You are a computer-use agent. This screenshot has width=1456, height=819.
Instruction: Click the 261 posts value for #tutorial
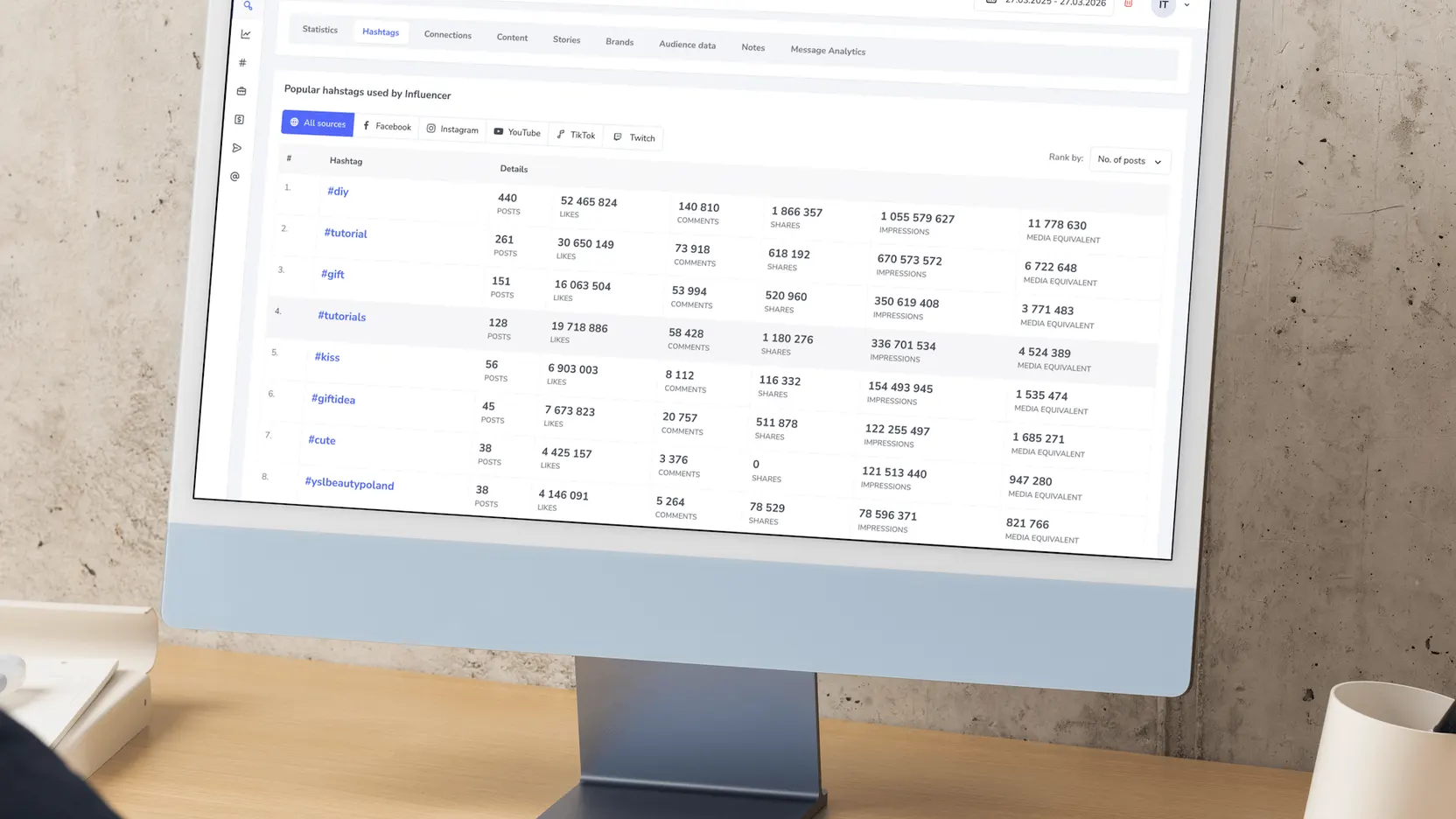pyautogui.click(x=504, y=240)
